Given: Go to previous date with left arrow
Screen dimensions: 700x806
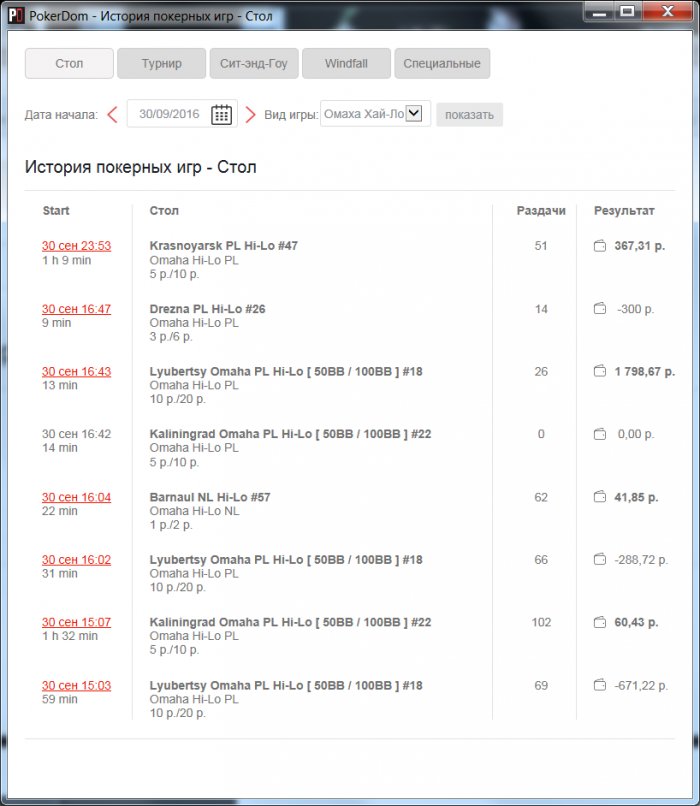Looking at the screenshot, I should pyautogui.click(x=113, y=114).
